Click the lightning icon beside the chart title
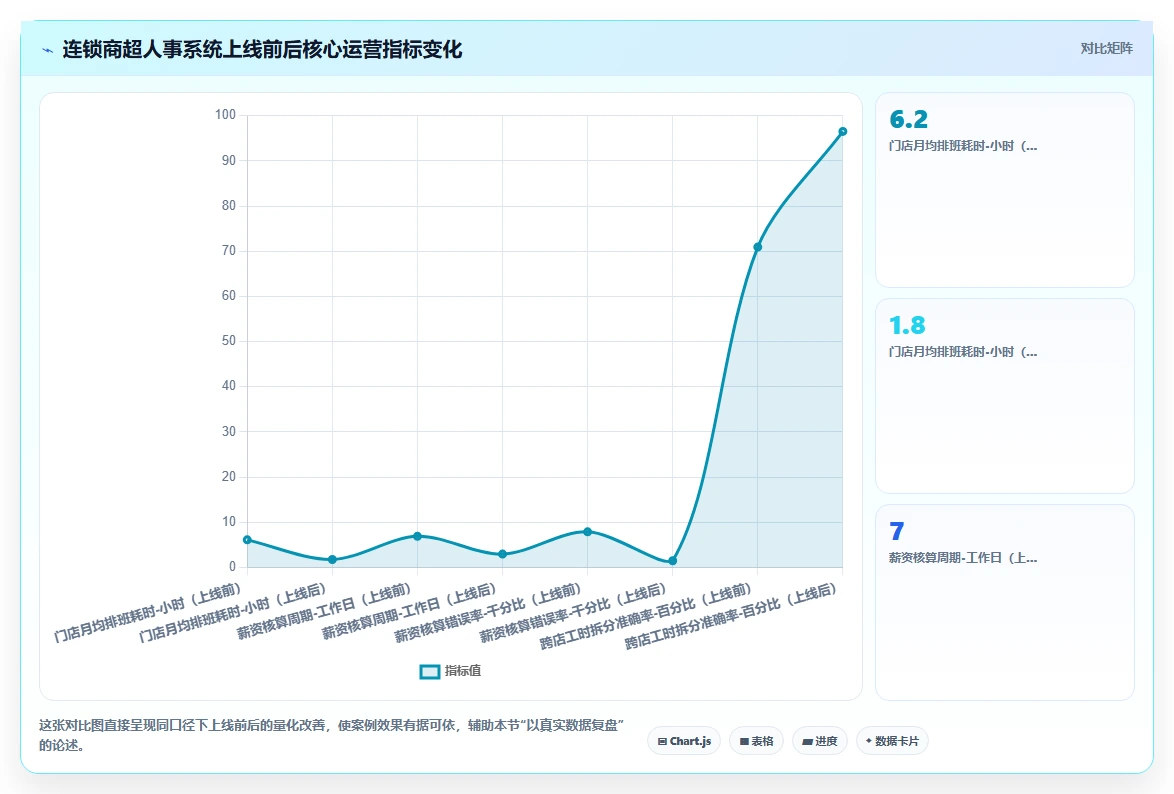The width and height of the screenshot is (1174, 794). click(47, 50)
